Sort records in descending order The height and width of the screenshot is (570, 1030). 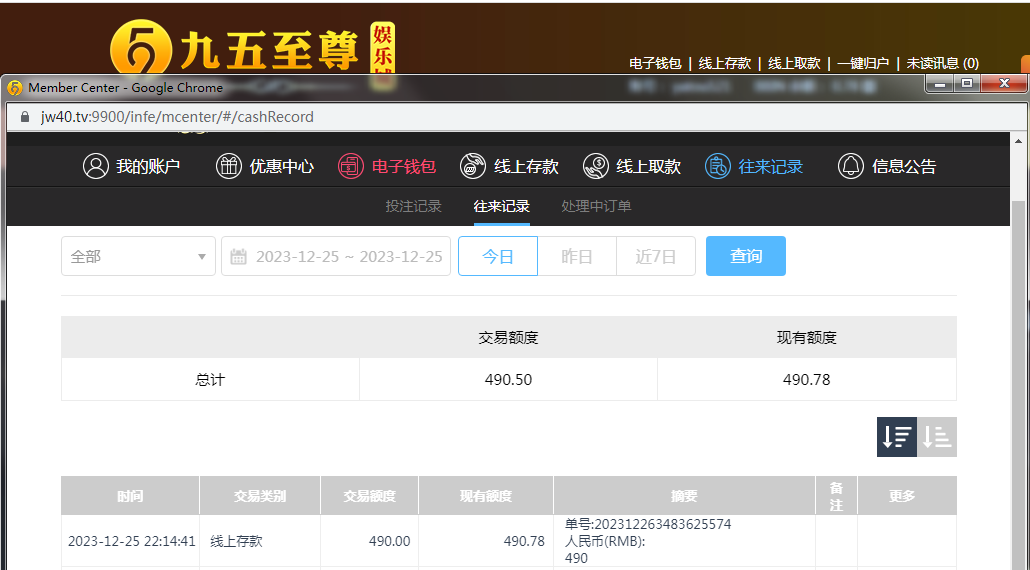click(897, 437)
